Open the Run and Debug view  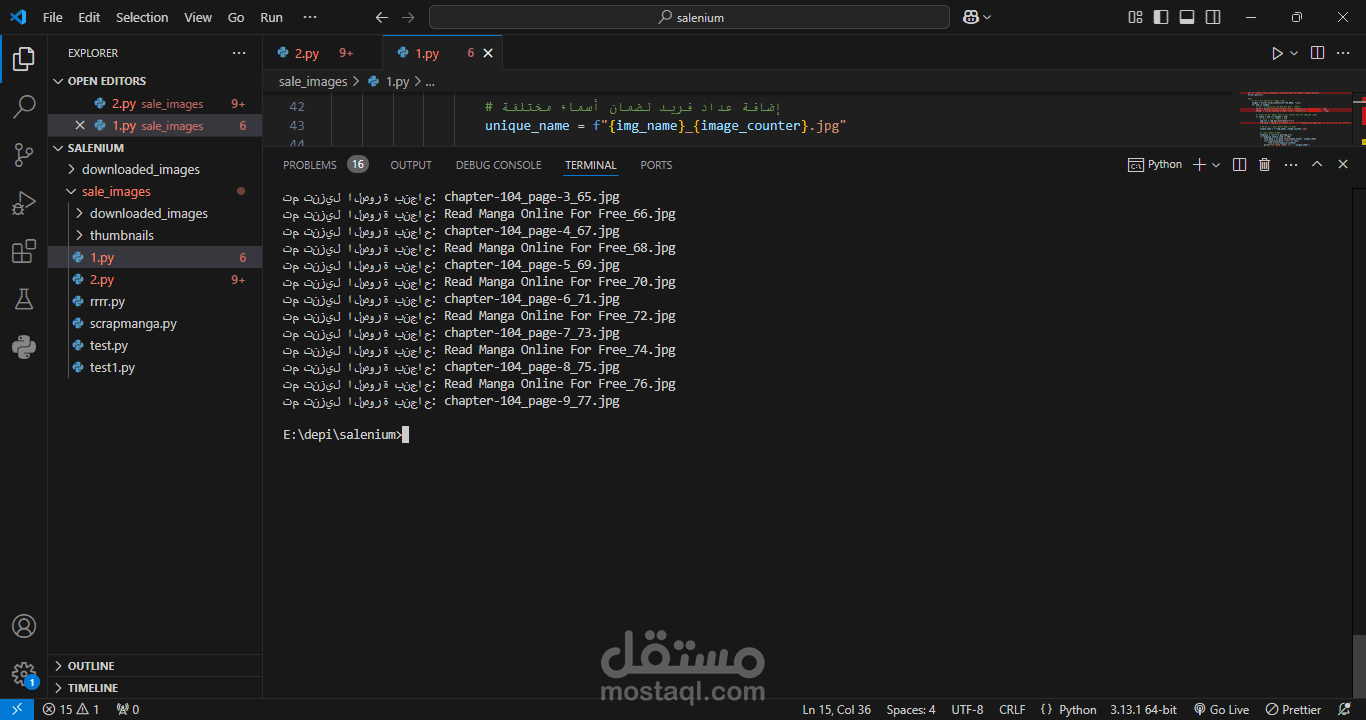click(x=24, y=202)
